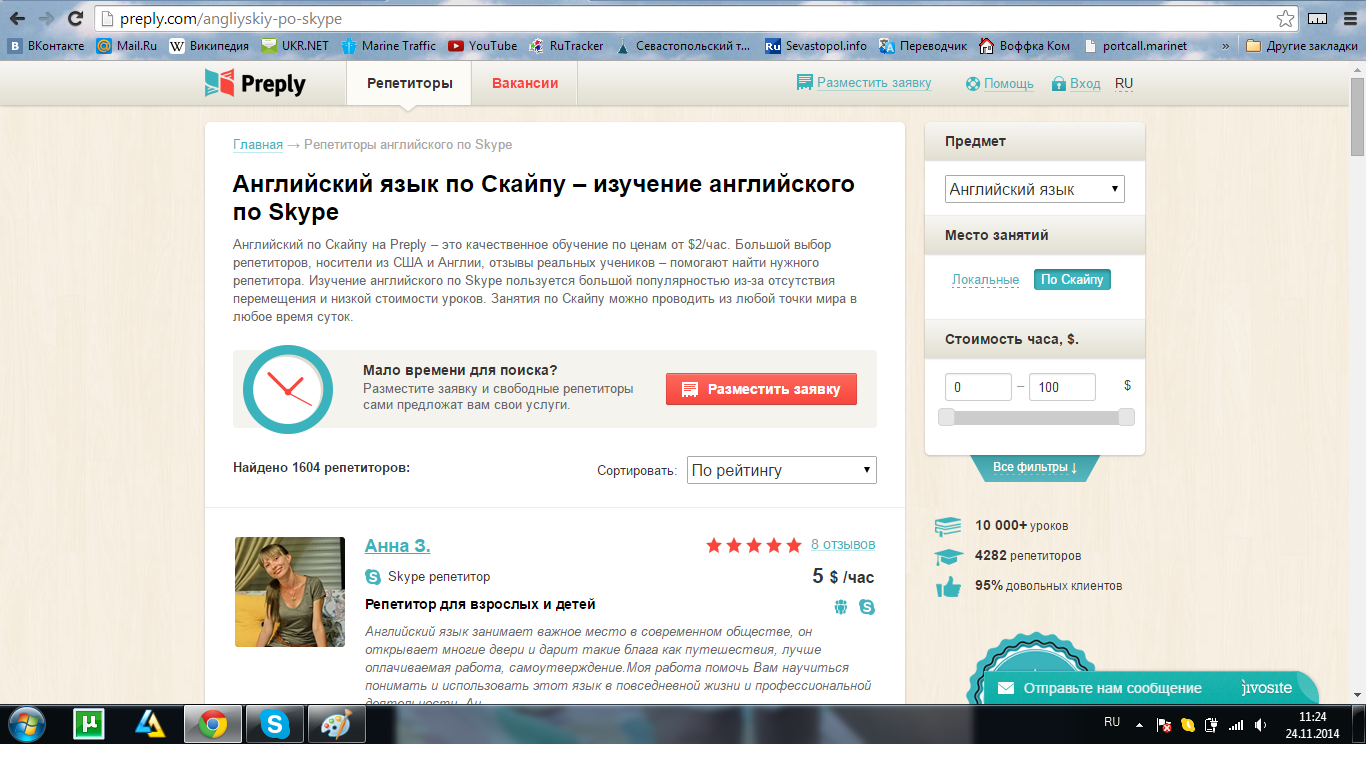The height and width of the screenshot is (768, 1366).
Task: Open the Windows Start menu
Action: [x=27, y=724]
